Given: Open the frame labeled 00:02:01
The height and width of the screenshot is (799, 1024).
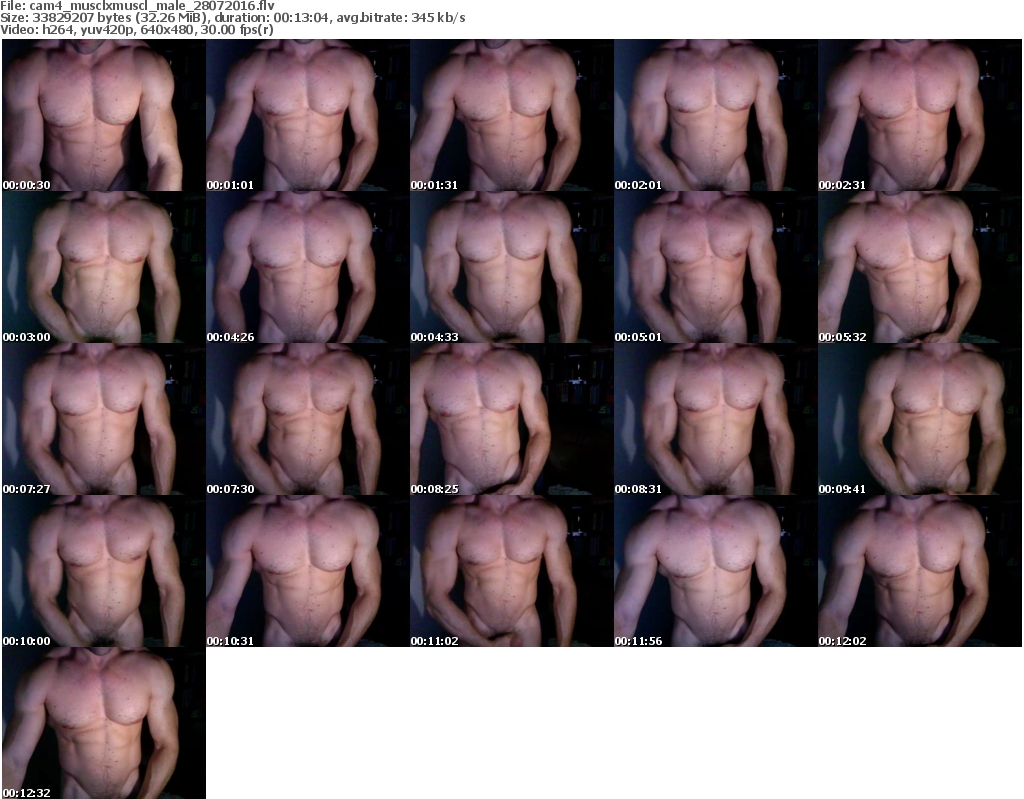Looking at the screenshot, I should click(716, 115).
